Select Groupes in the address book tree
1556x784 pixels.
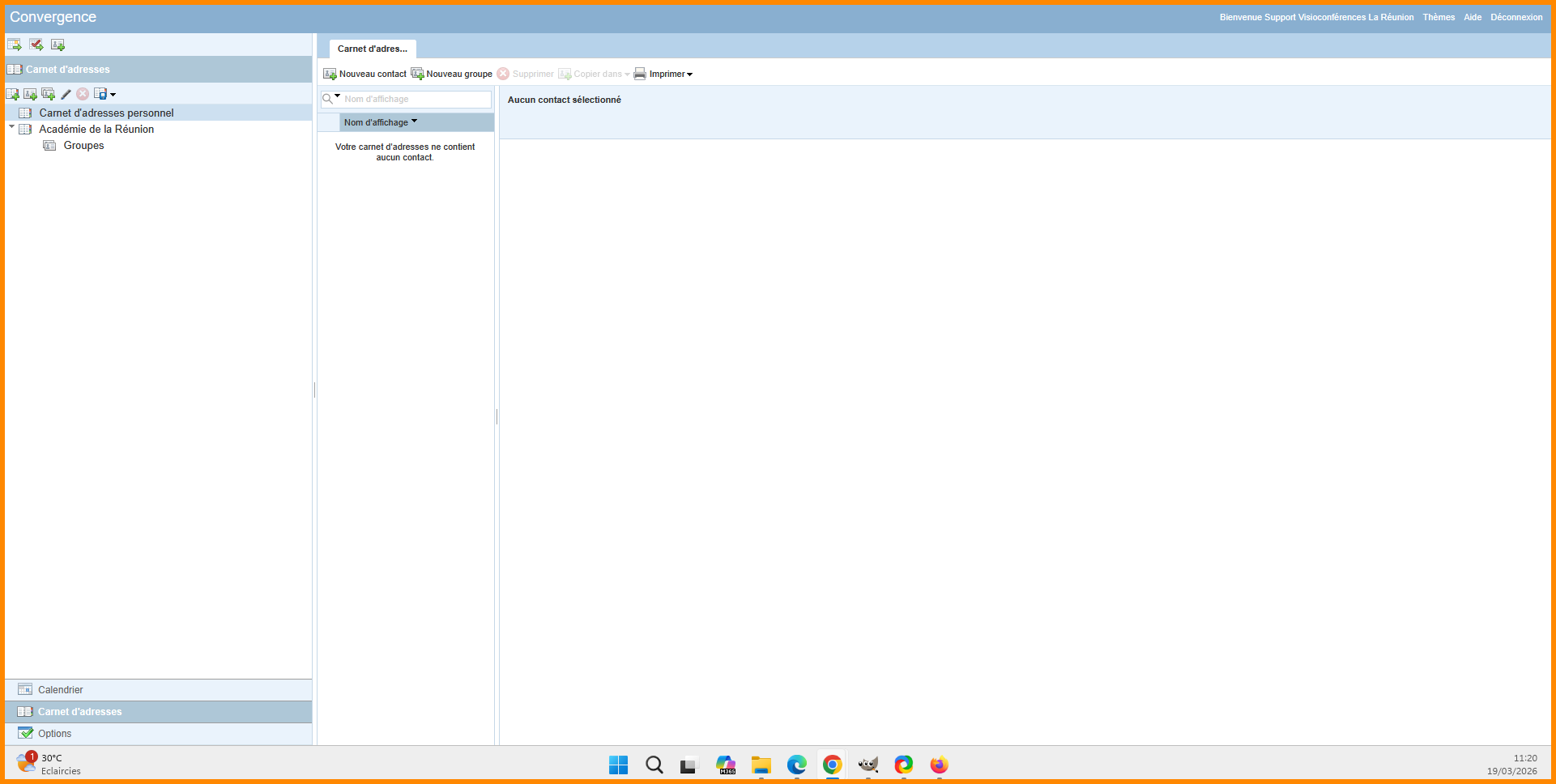tap(83, 146)
